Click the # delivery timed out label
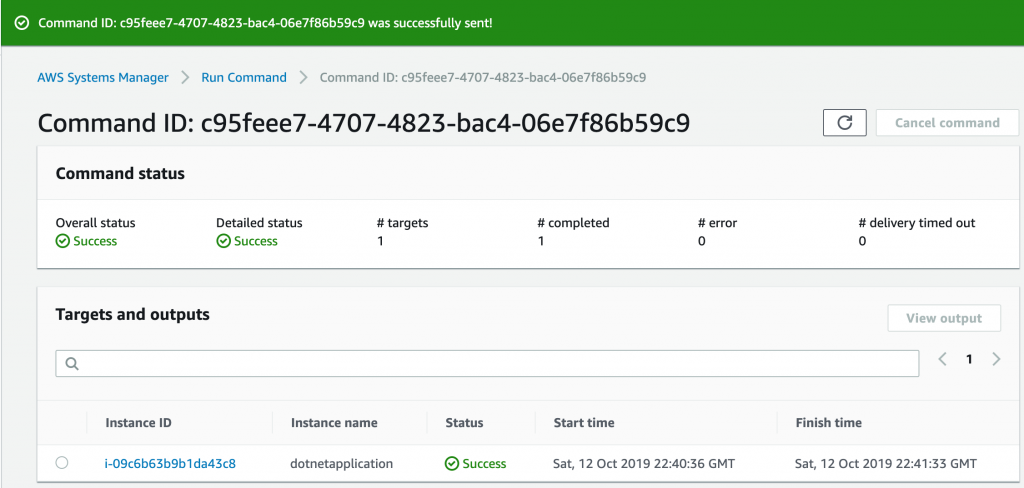 tap(916, 223)
